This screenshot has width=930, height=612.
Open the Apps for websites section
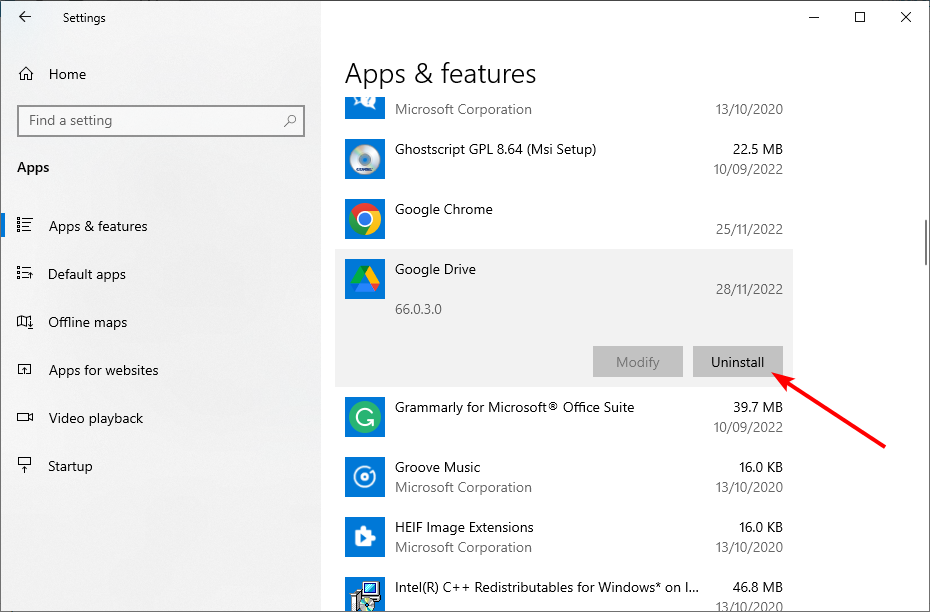(104, 370)
